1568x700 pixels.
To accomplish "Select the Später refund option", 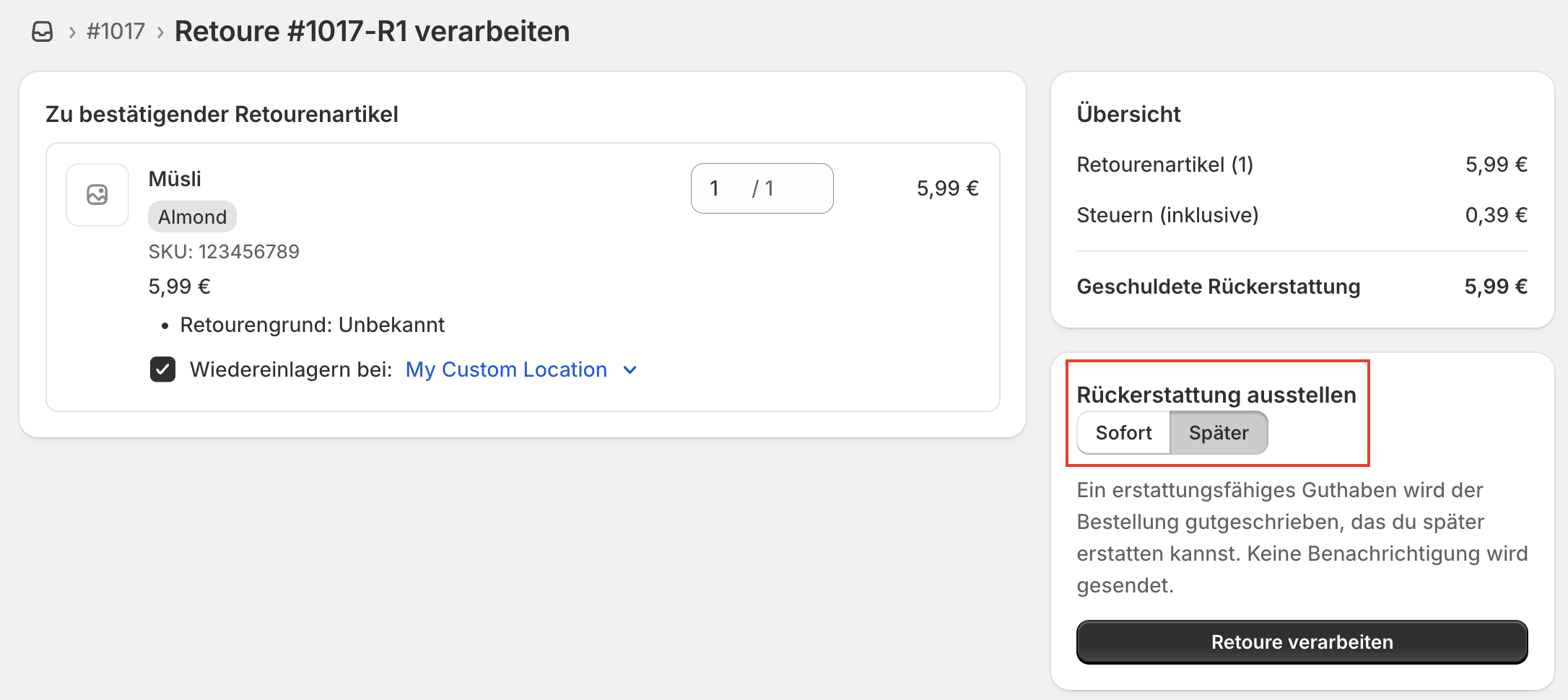I will pyautogui.click(x=1219, y=433).
